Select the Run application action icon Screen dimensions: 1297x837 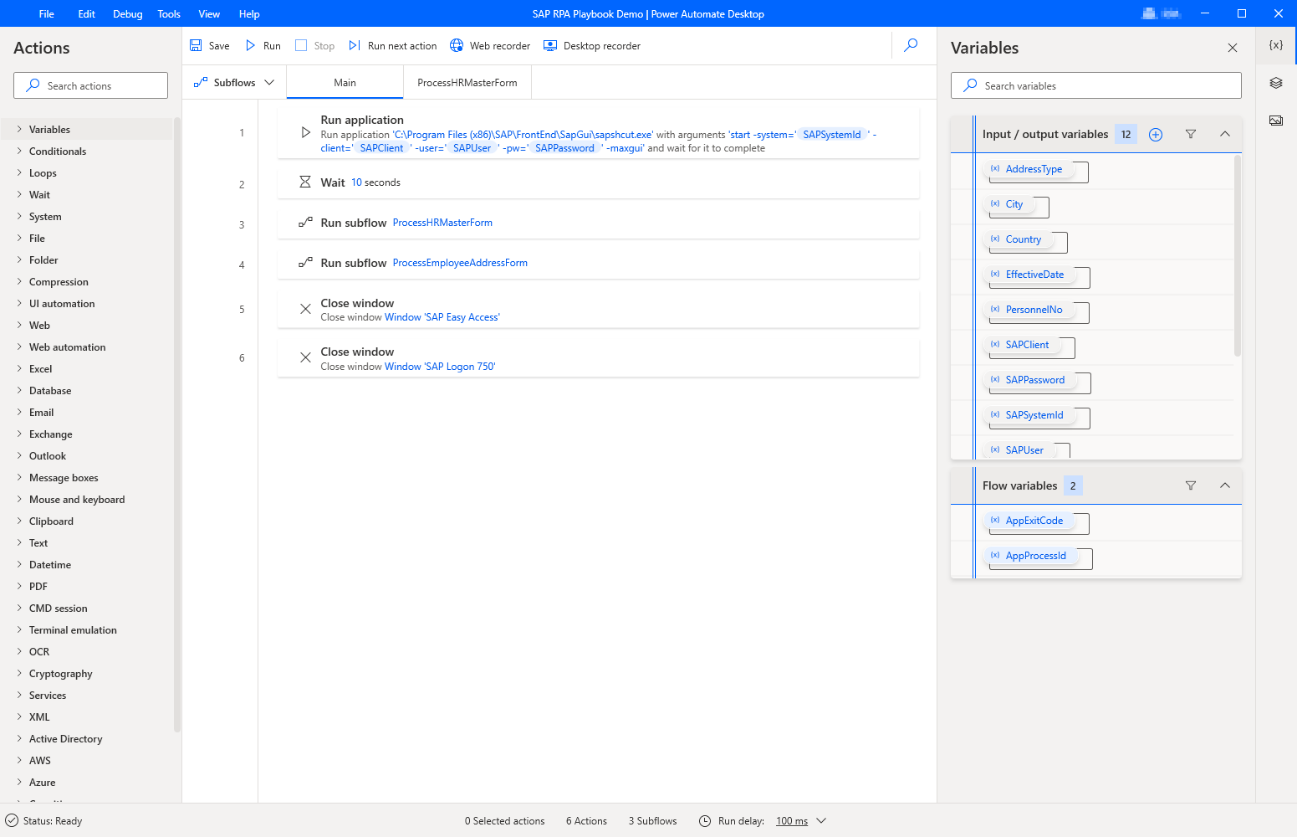point(306,133)
